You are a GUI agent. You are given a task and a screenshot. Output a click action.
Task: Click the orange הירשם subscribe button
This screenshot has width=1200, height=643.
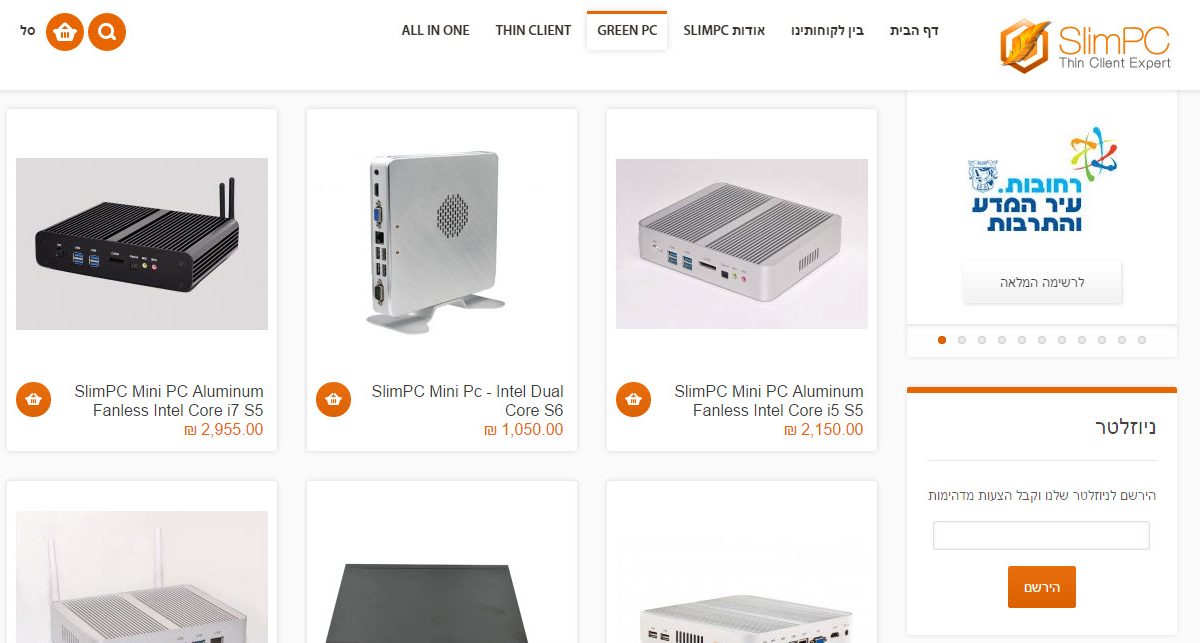[1042, 587]
